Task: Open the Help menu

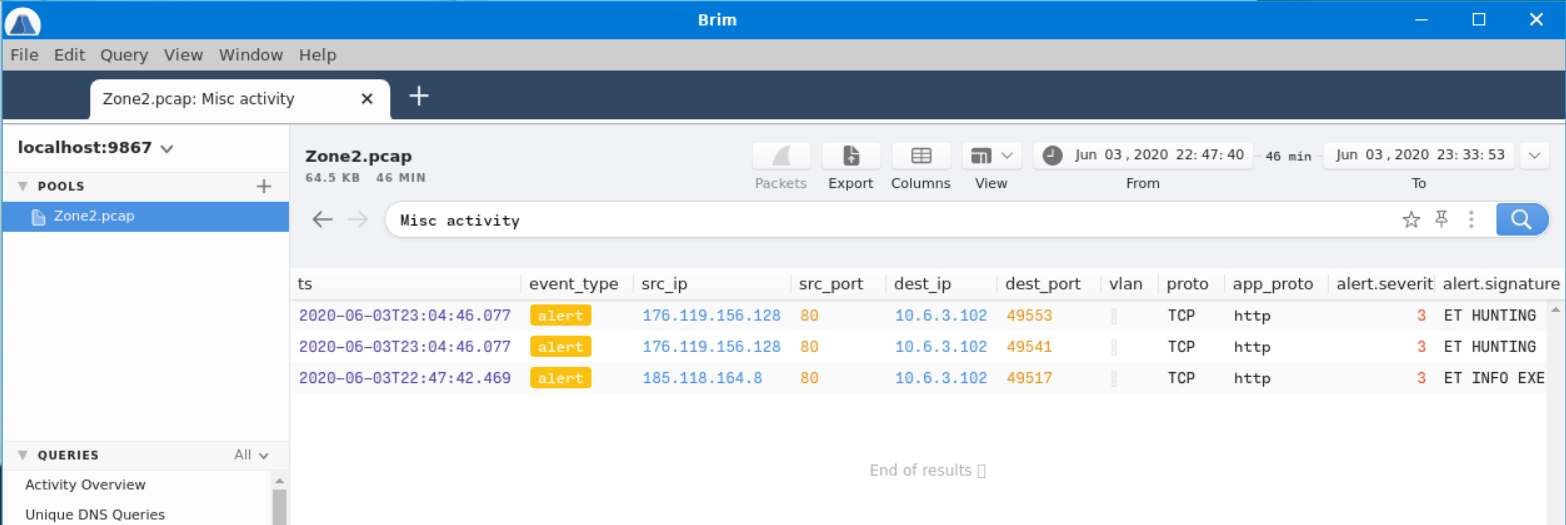Action: click(318, 55)
